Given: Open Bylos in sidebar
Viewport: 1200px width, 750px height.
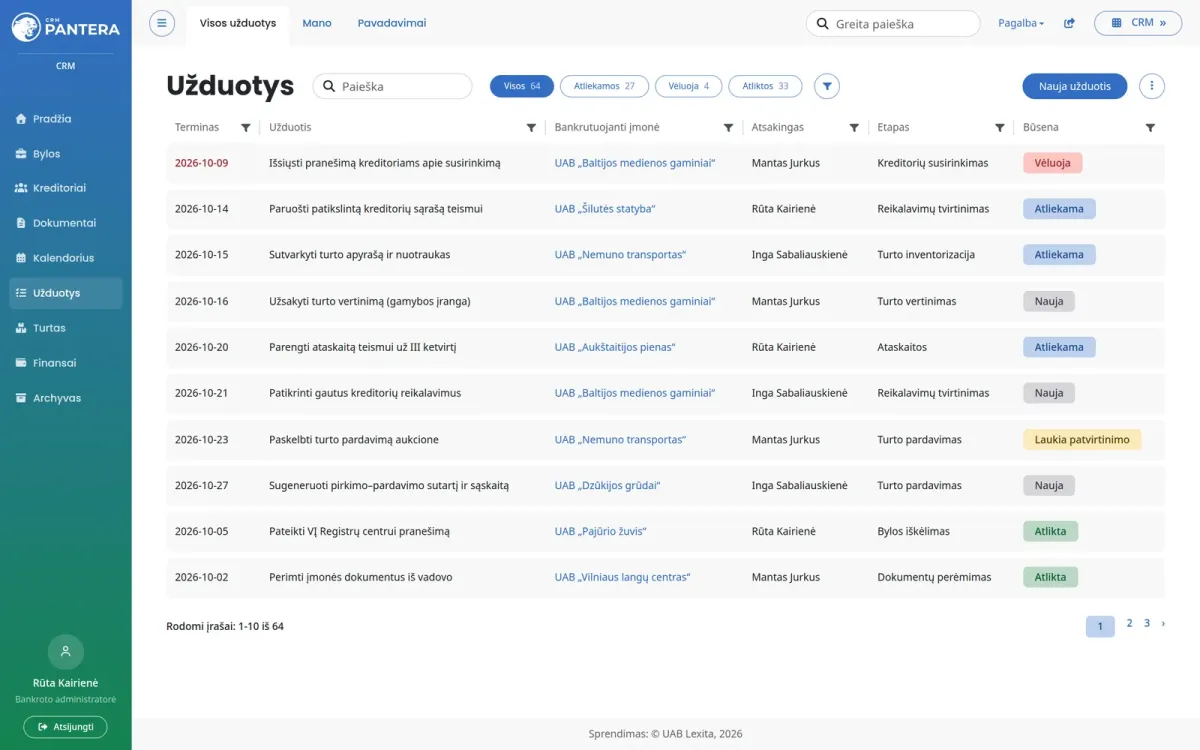Looking at the screenshot, I should (x=66, y=154).
